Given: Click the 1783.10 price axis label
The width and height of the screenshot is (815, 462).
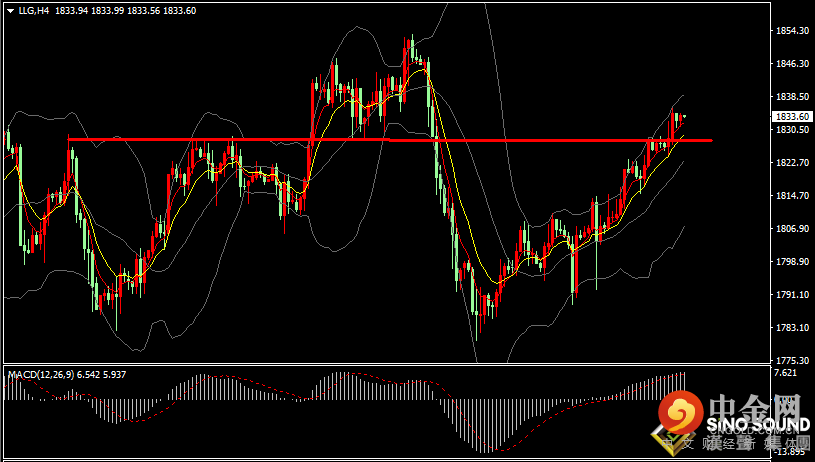Looking at the screenshot, I should (792, 327).
